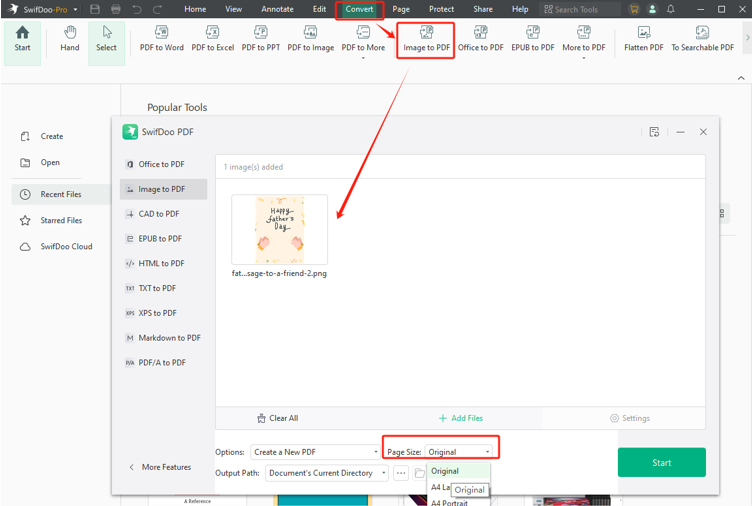Open the Create a New PDF dropdown
The height and width of the screenshot is (506, 752).
tap(315, 452)
